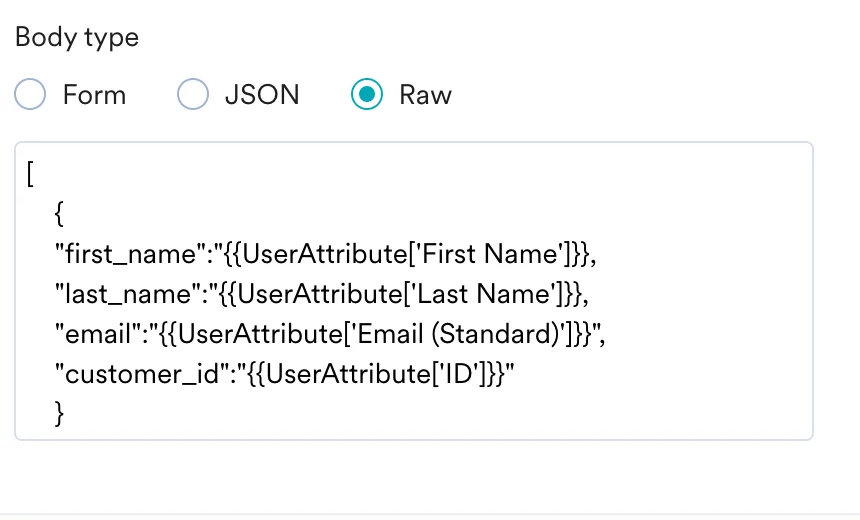Place cursor at end of first_name line

point(597,254)
